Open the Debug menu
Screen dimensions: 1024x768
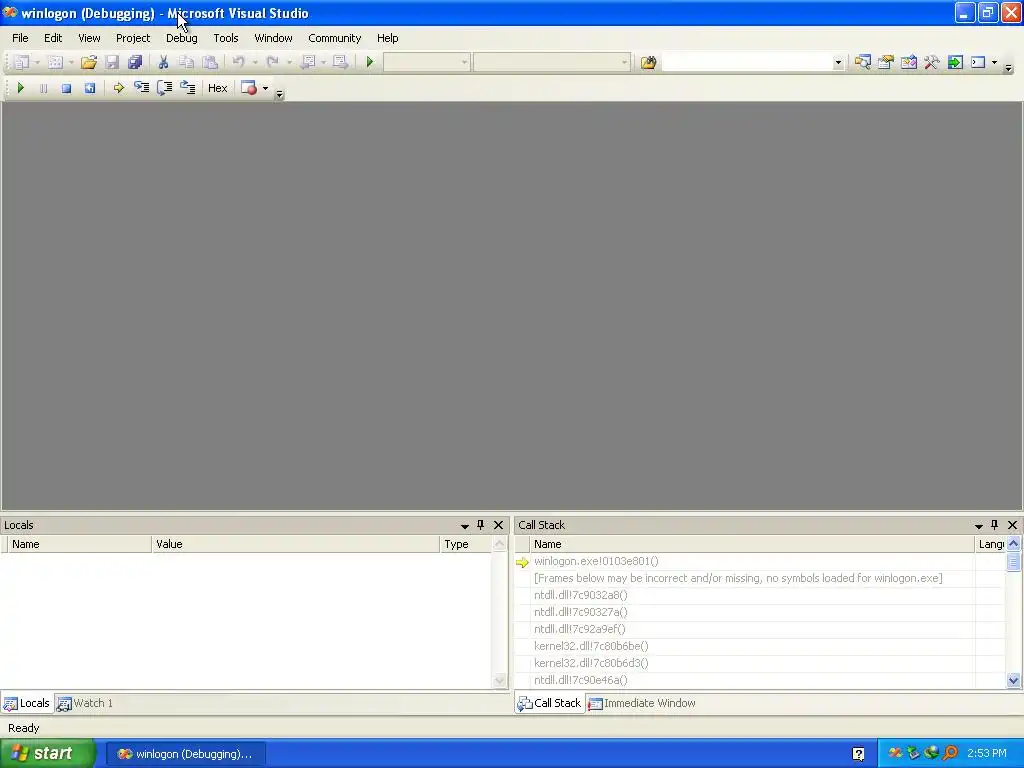click(182, 38)
